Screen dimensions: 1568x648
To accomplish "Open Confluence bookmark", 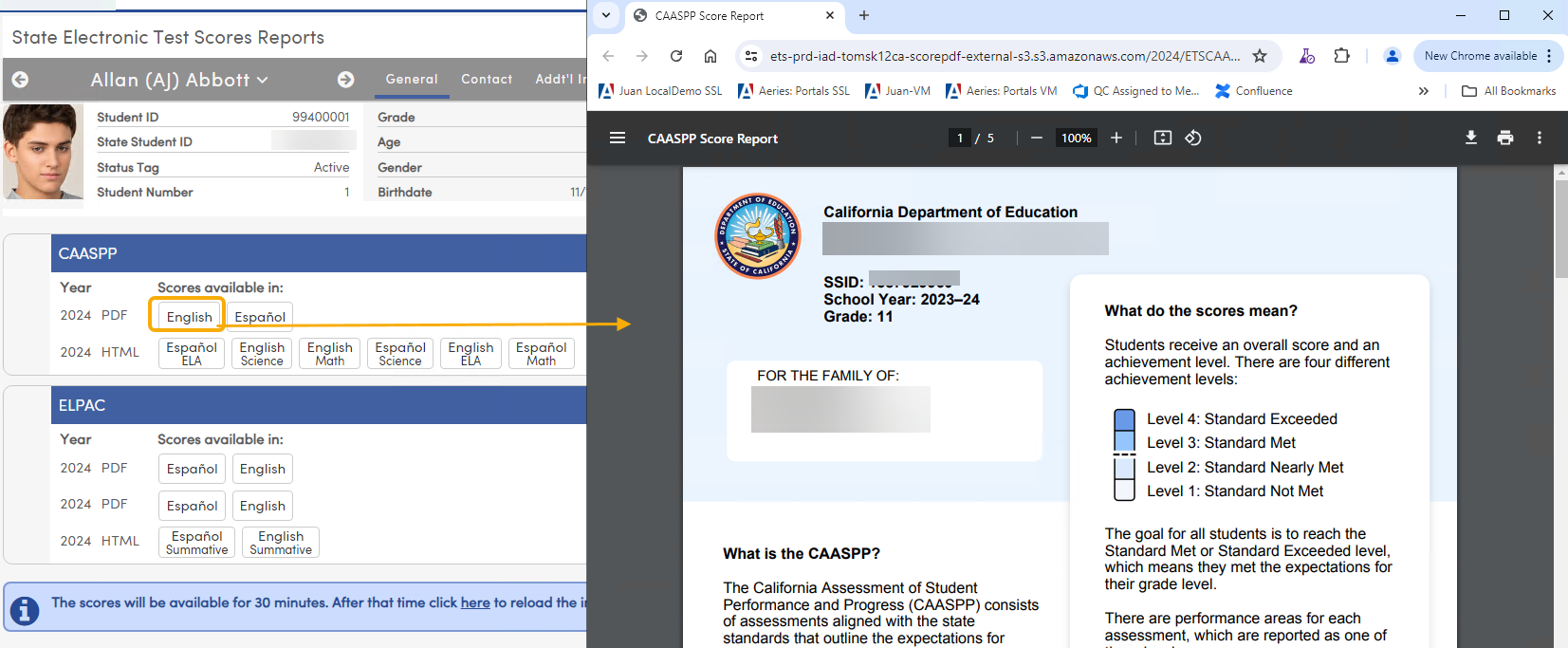I will click(x=1253, y=91).
